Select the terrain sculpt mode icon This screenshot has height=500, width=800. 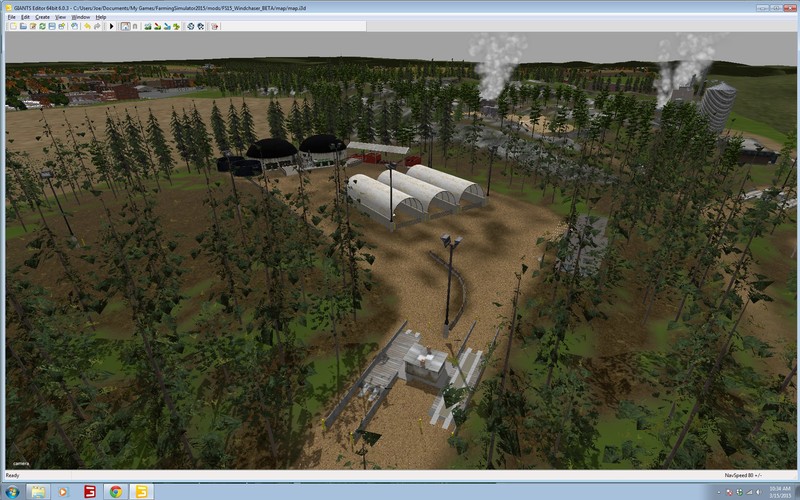click(x=147, y=26)
